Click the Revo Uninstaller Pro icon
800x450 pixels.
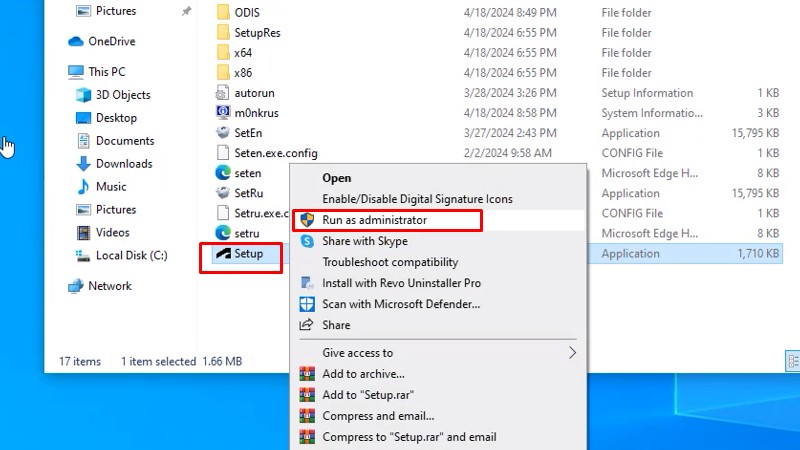click(307, 283)
